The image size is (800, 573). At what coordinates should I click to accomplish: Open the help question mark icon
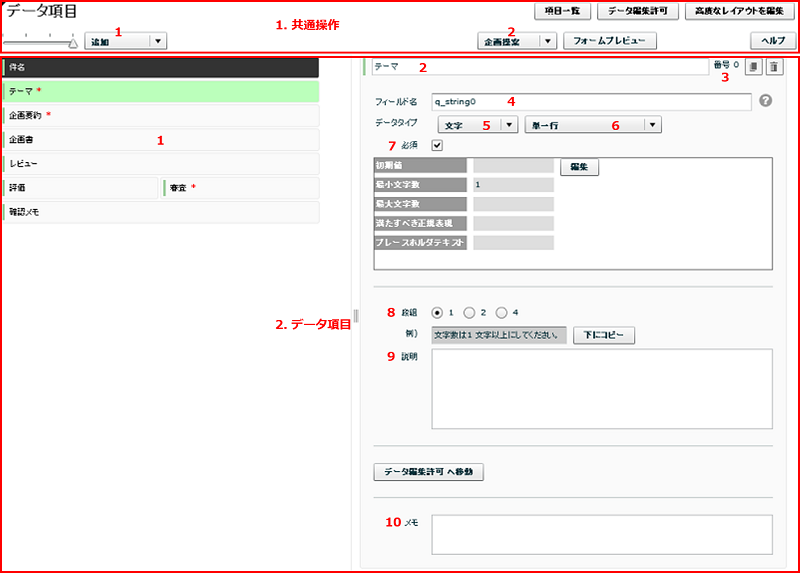(x=766, y=101)
